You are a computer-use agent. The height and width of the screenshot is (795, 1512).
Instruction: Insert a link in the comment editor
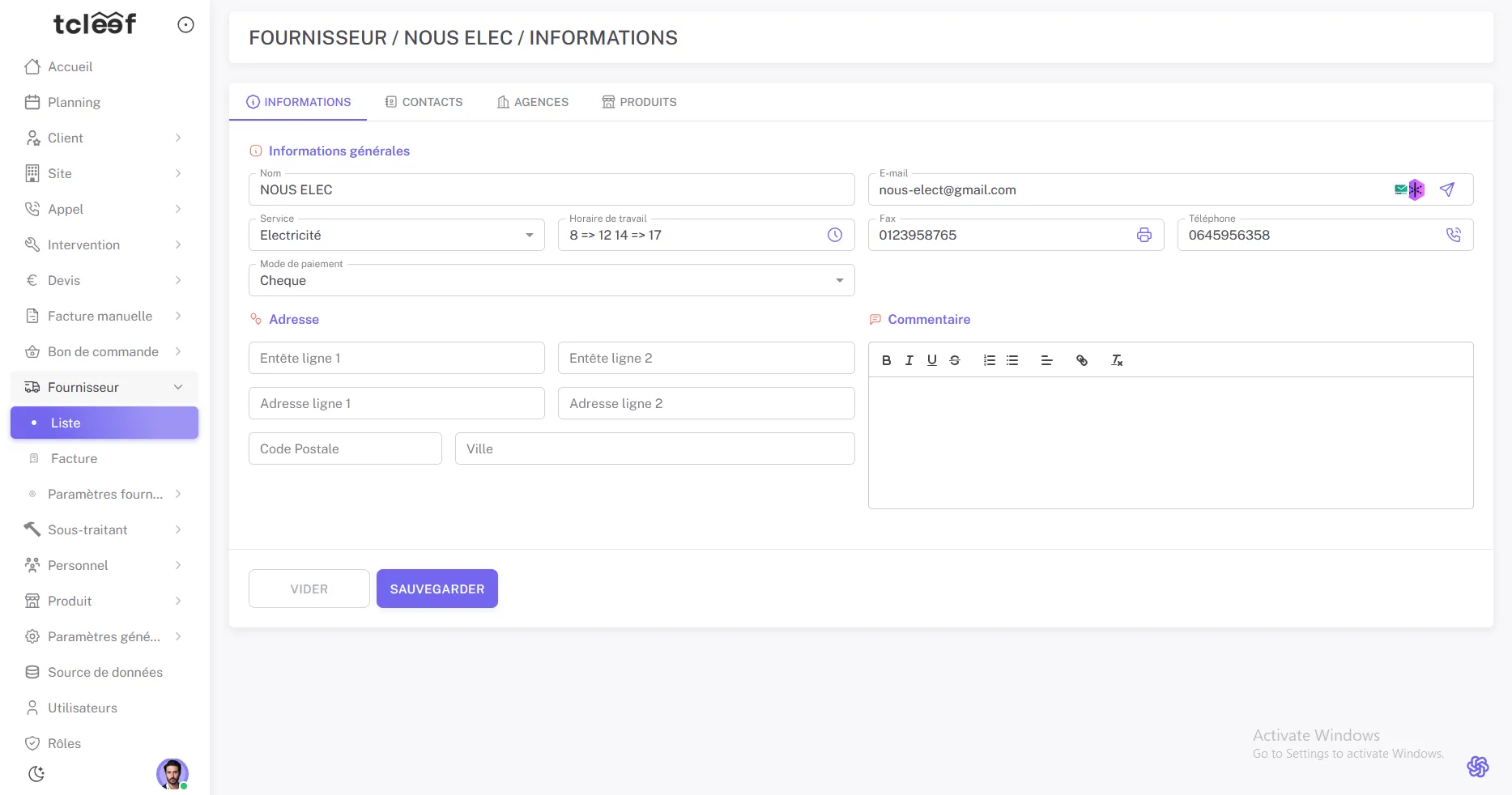1081,360
